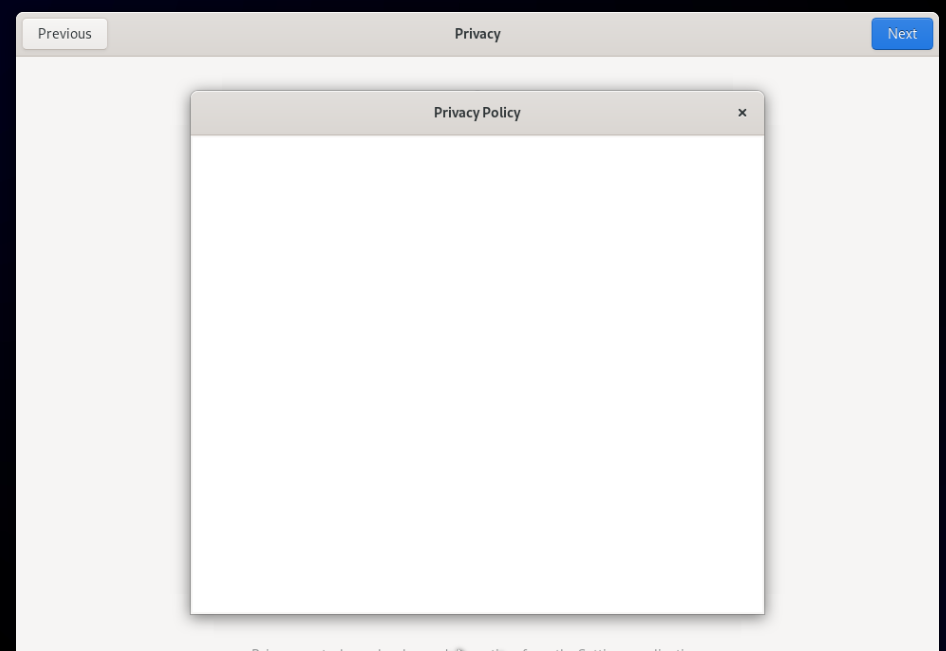Return to the Previous setup page
Viewport: 946px width, 651px height.
(x=65, y=34)
